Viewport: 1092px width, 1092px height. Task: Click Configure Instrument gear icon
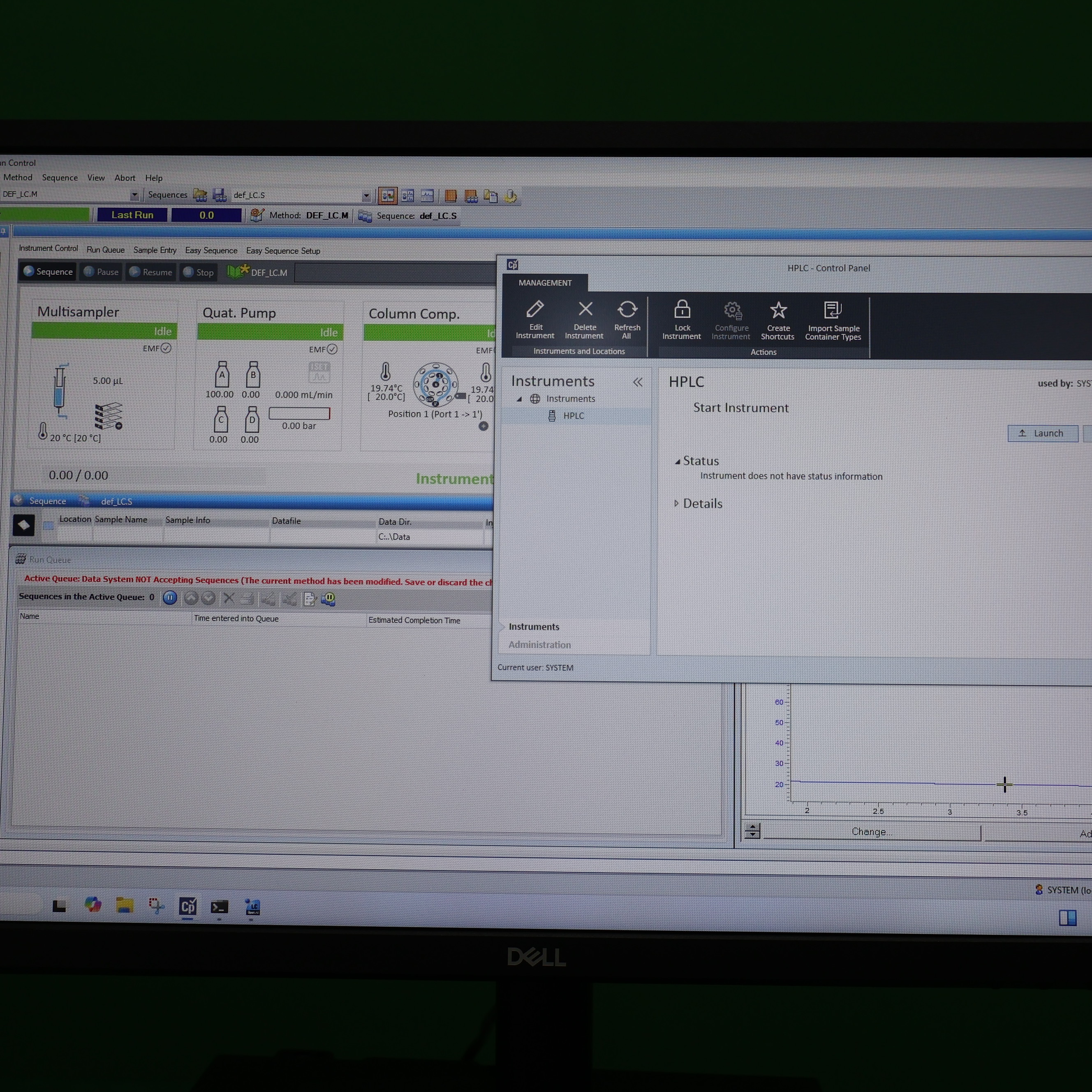click(x=733, y=310)
